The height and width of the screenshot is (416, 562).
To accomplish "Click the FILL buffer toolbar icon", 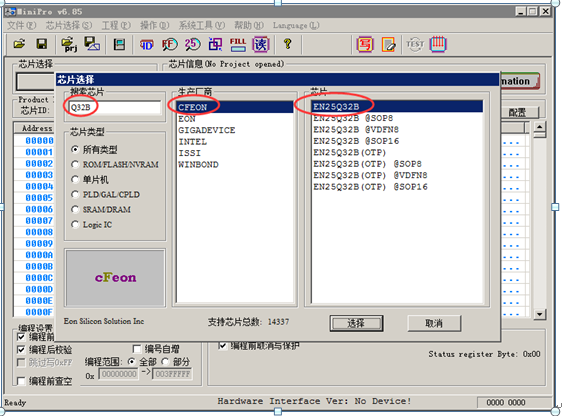I will pos(238,44).
